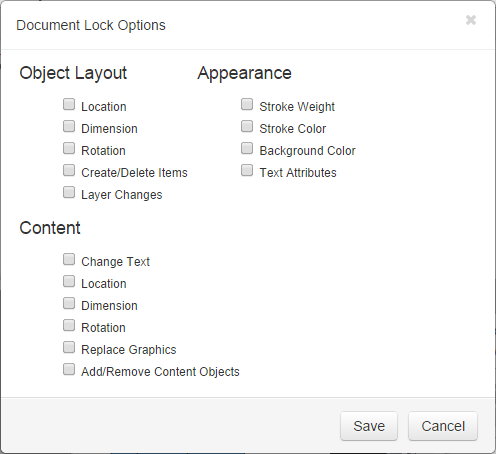The height and width of the screenshot is (454, 496).
Task: Check Object Layout Dimension option
Action: click(x=69, y=126)
